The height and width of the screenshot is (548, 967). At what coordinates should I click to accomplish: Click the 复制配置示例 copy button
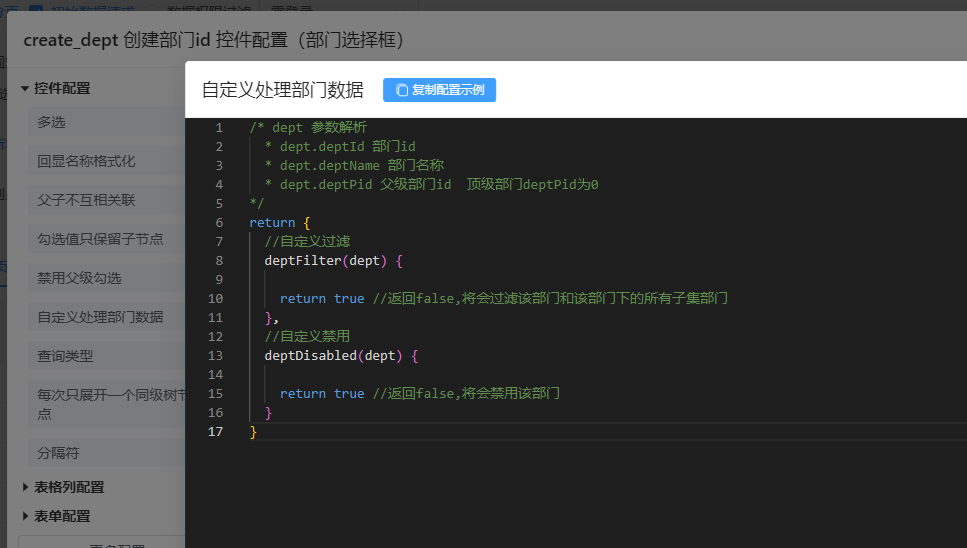[x=439, y=90]
